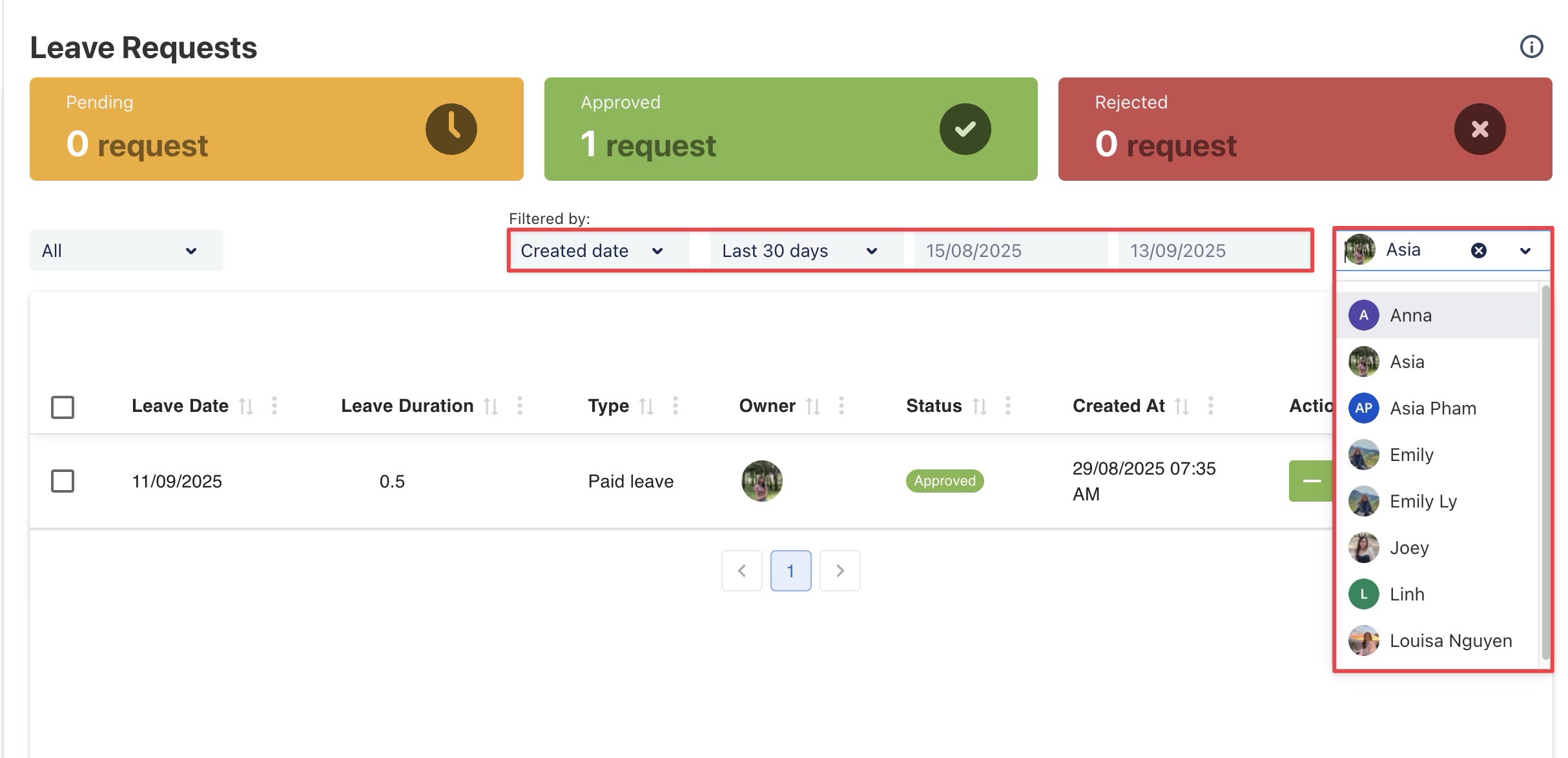Screen dimensions: 1568x758
Task: Click the Pending clock icon
Action: click(451, 129)
